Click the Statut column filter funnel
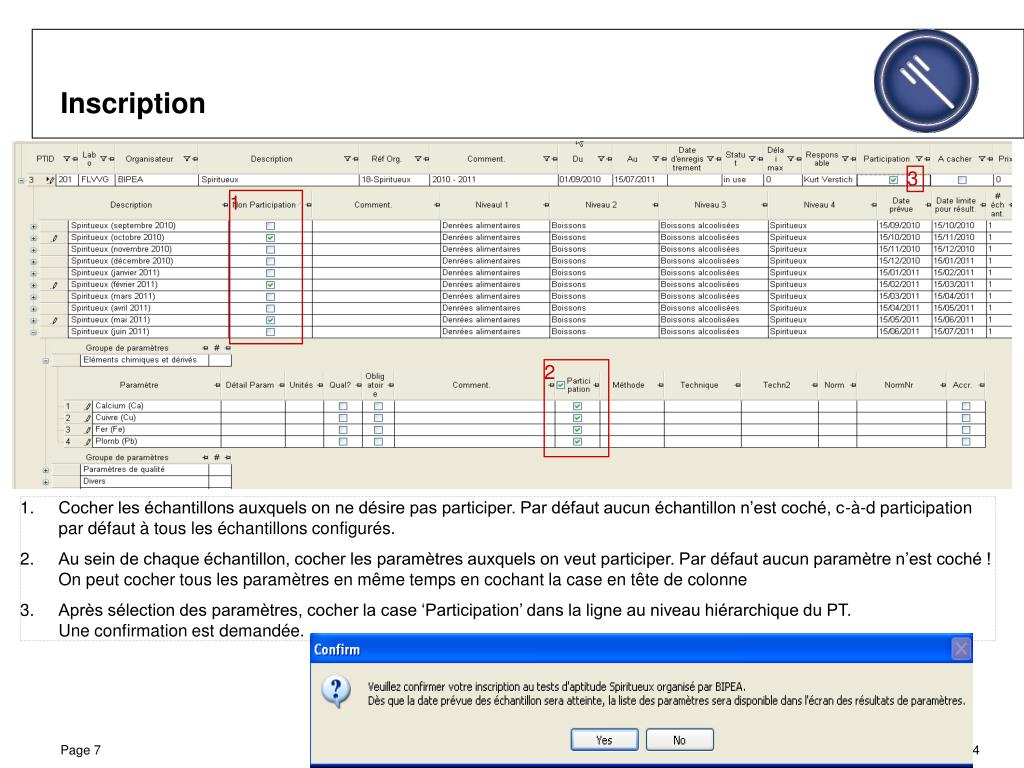This screenshot has height=768, width=1024. (752, 159)
